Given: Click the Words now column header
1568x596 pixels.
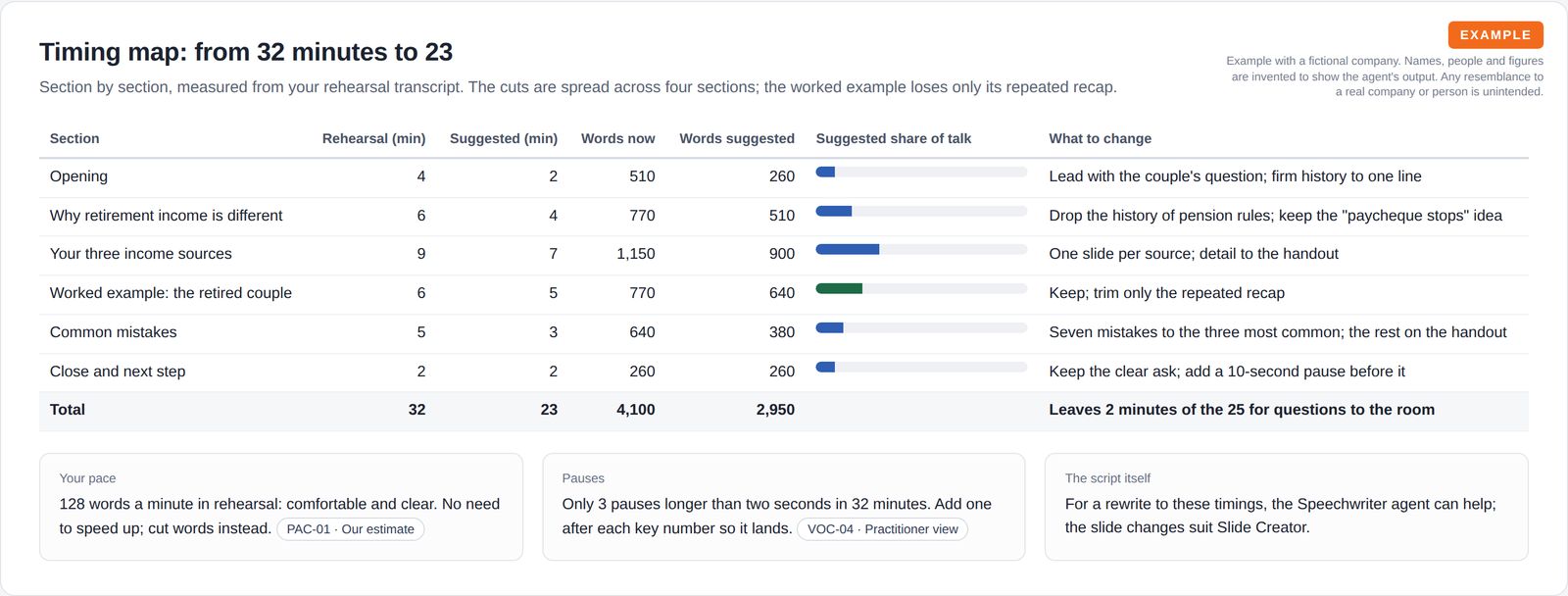Looking at the screenshot, I should (x=618, y=139).
